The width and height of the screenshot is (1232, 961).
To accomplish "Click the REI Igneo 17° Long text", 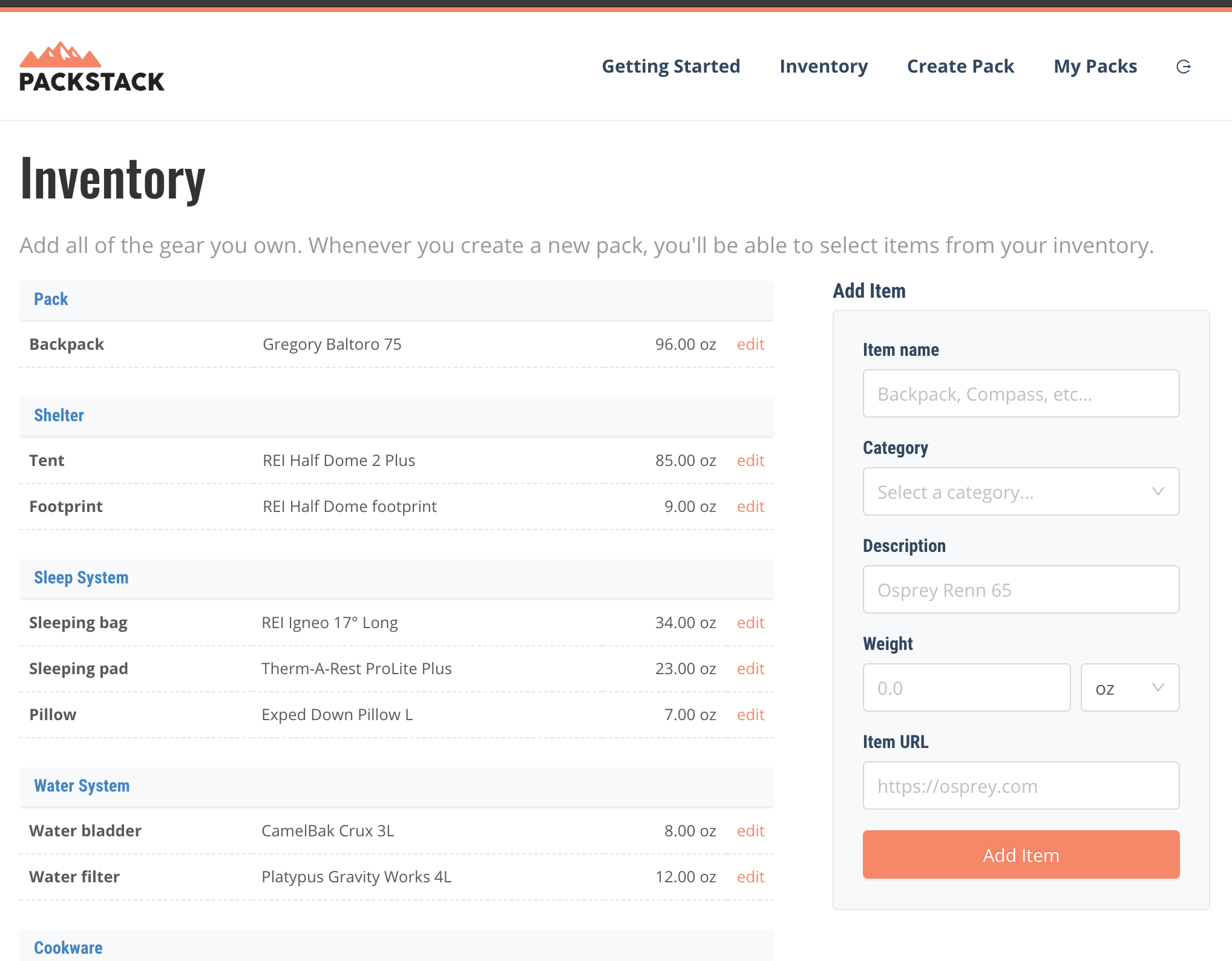I will (330, 623).
